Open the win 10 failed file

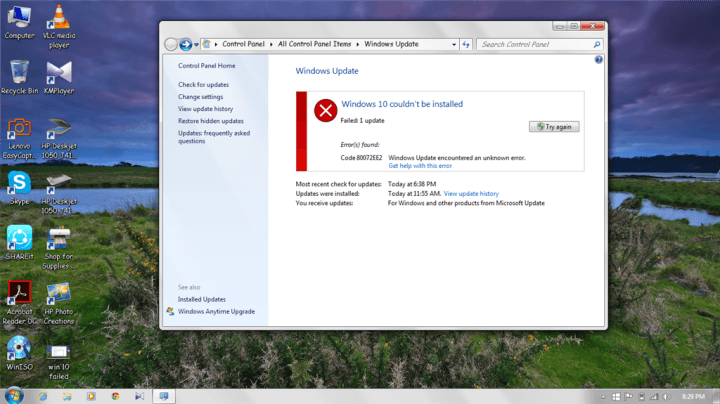59,363
